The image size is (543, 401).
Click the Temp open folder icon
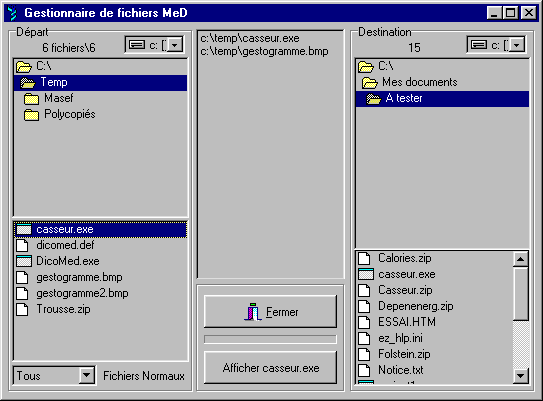pyautogui.click(x=28, y=83)
